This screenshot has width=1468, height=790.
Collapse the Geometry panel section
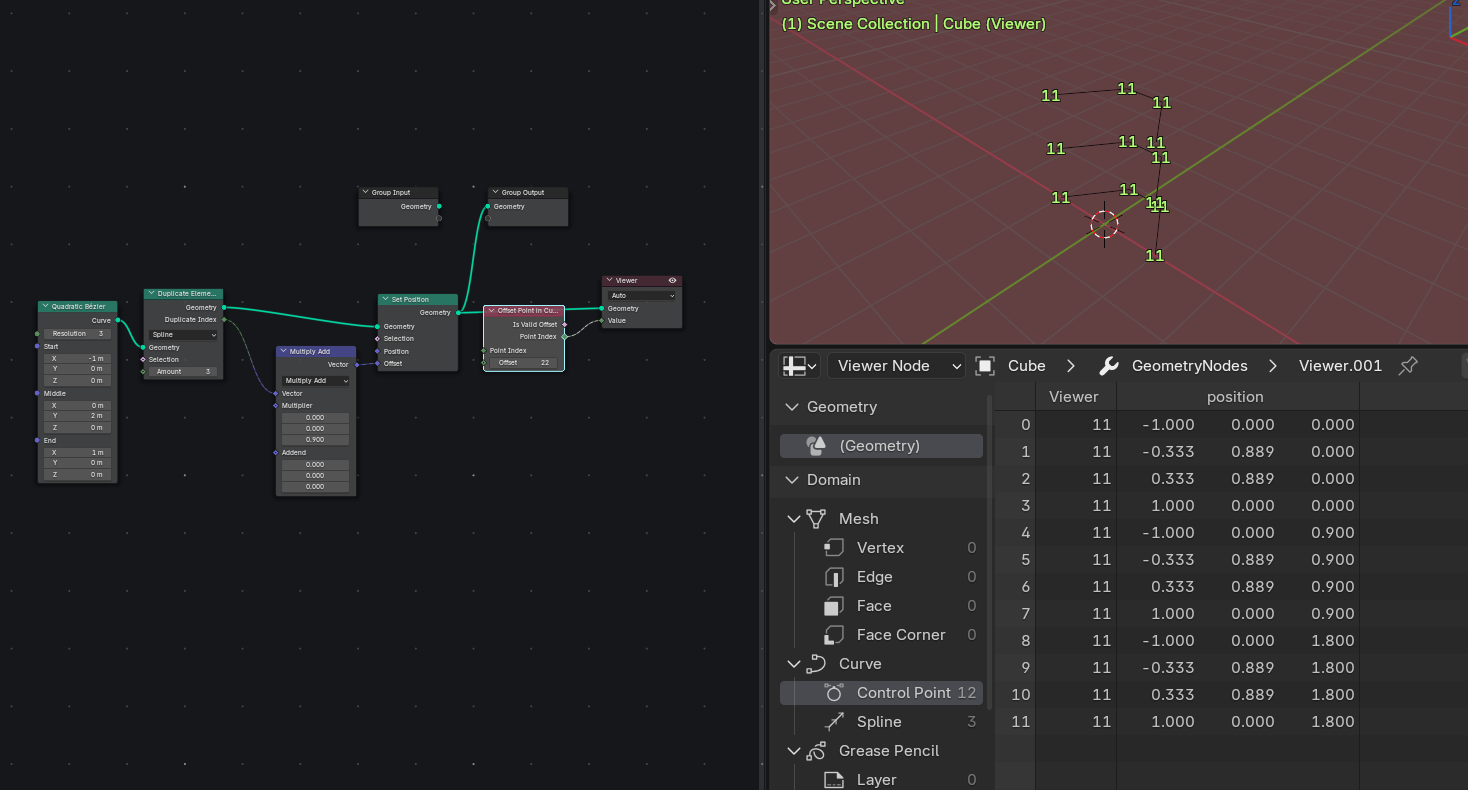(x=792, y=407)
